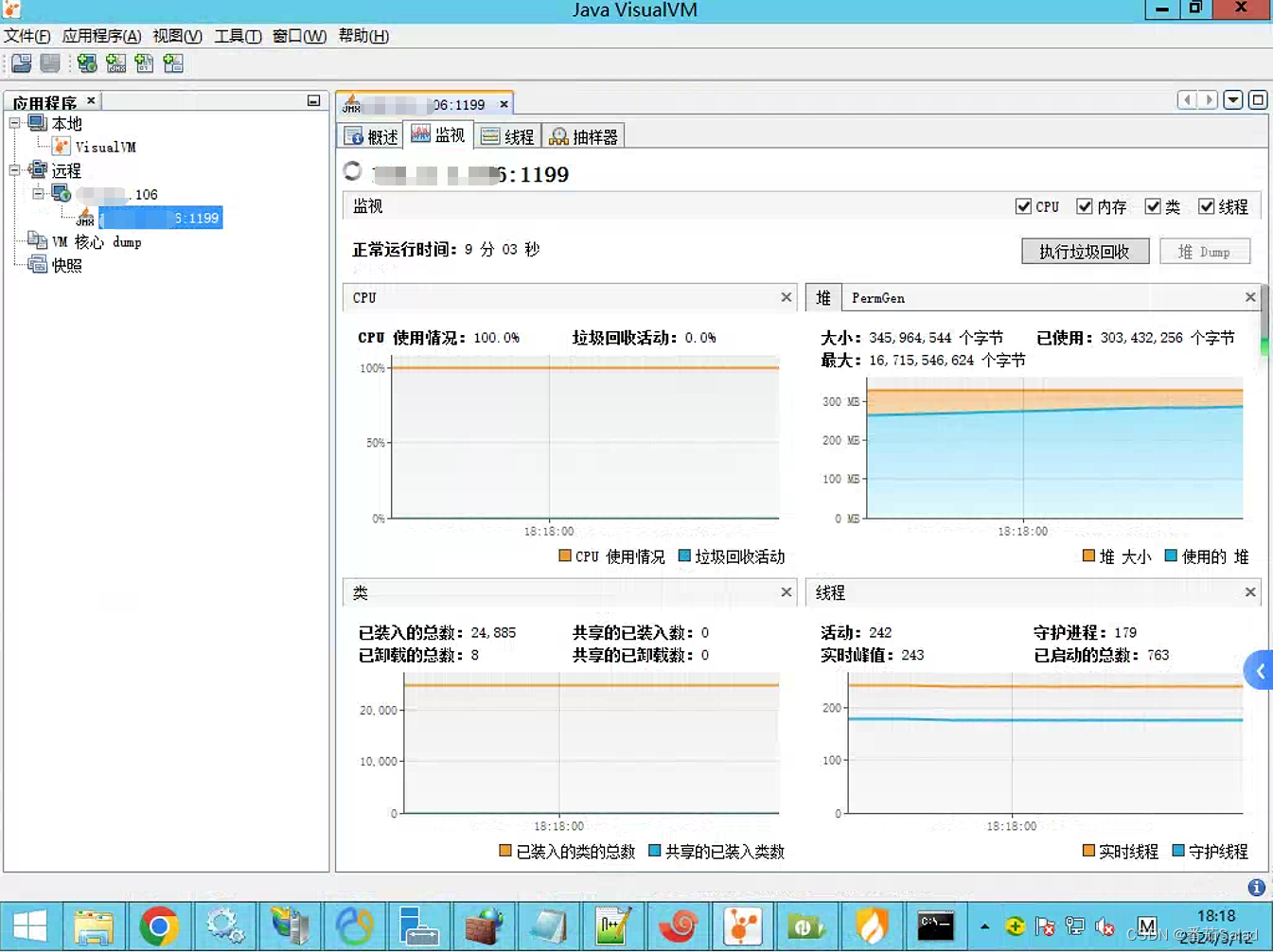Click the Load snapshot toolbar icon

(x=22, y=63)
